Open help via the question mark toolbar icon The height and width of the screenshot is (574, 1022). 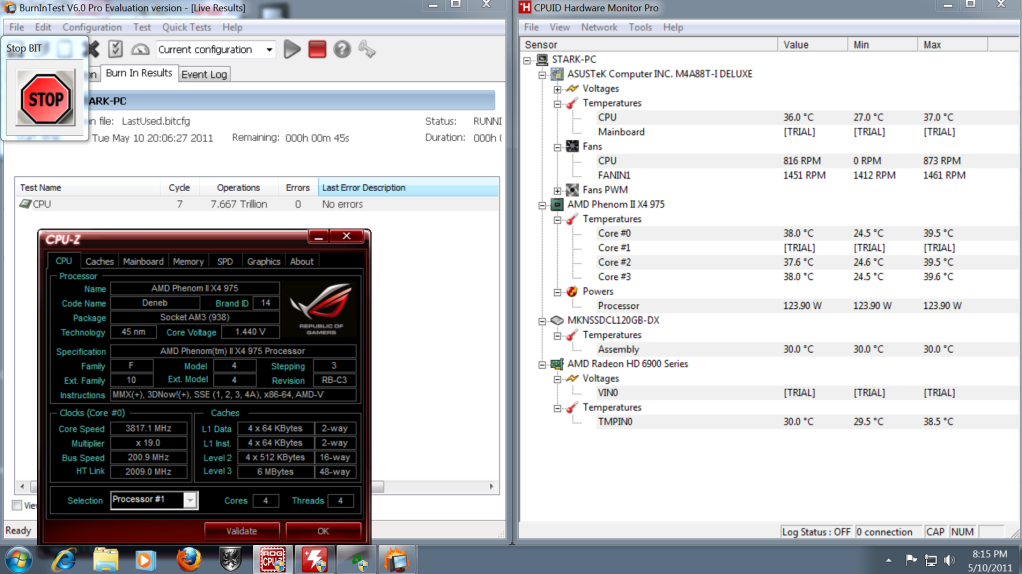(x=342, y=50)
